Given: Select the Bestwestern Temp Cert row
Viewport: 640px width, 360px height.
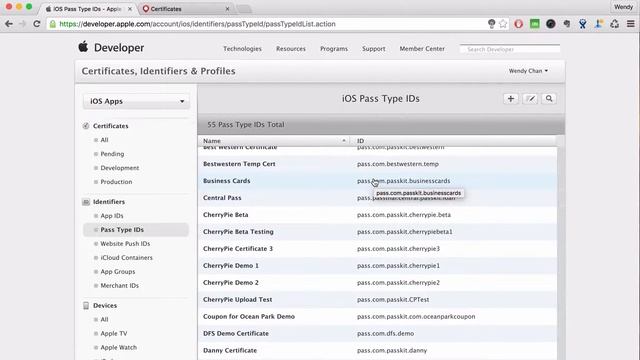Looking at the screenshot, I should coord(378,164).
